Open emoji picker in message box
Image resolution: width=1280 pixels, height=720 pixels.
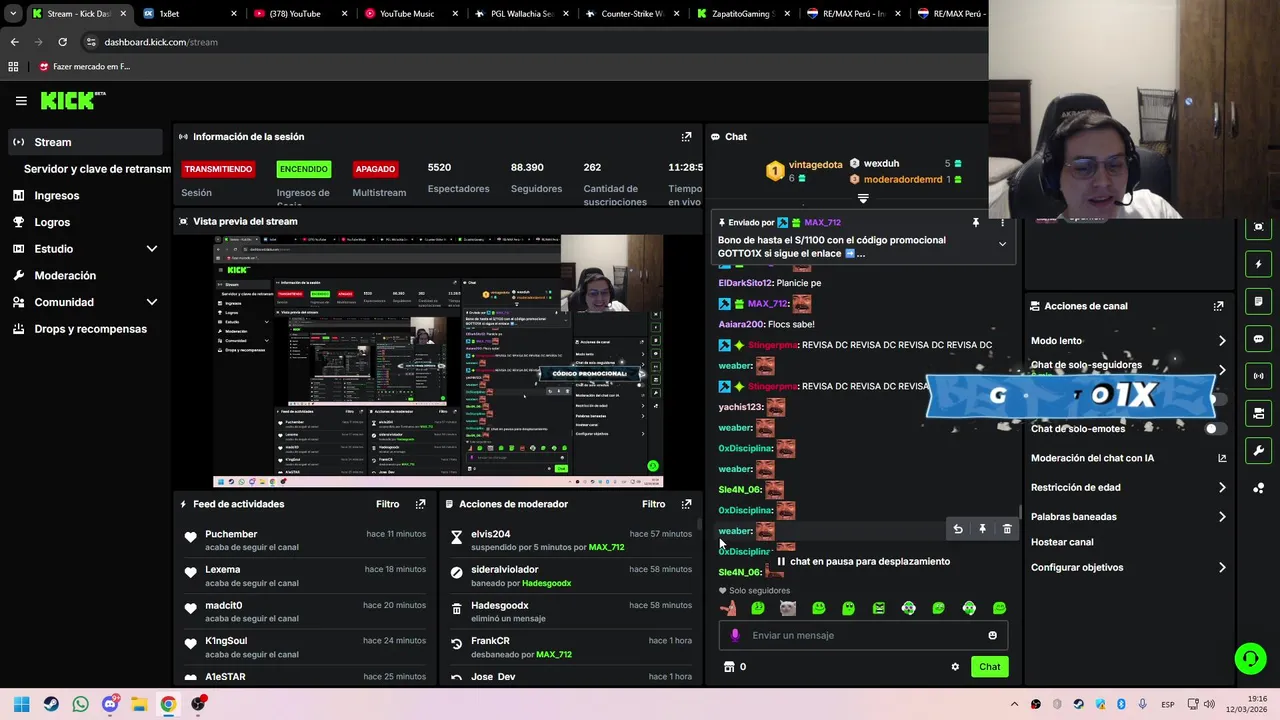[992, 635]
